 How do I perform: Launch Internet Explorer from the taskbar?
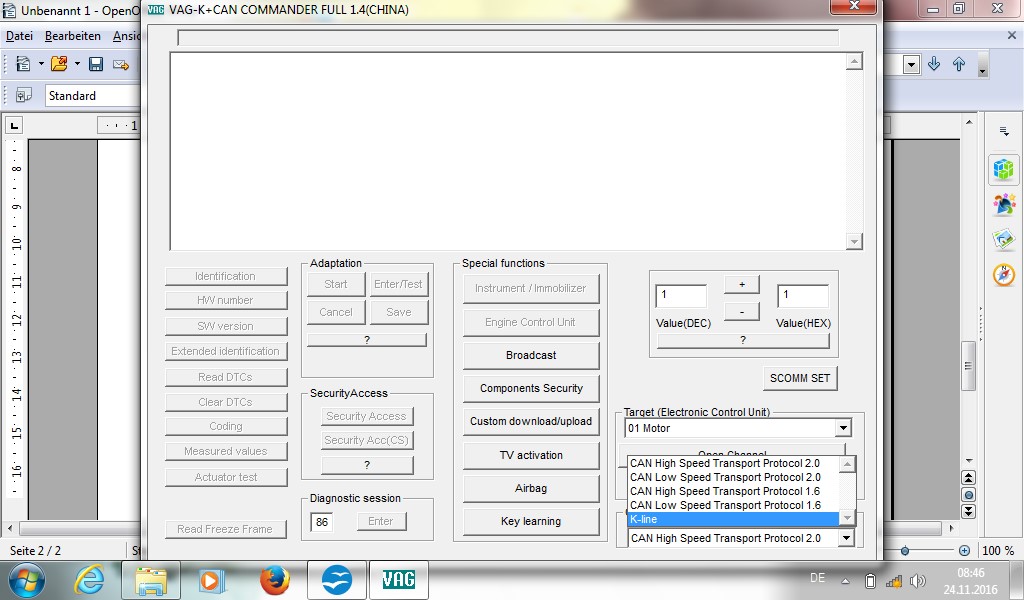pyautogui.click(x=89, y=580)
